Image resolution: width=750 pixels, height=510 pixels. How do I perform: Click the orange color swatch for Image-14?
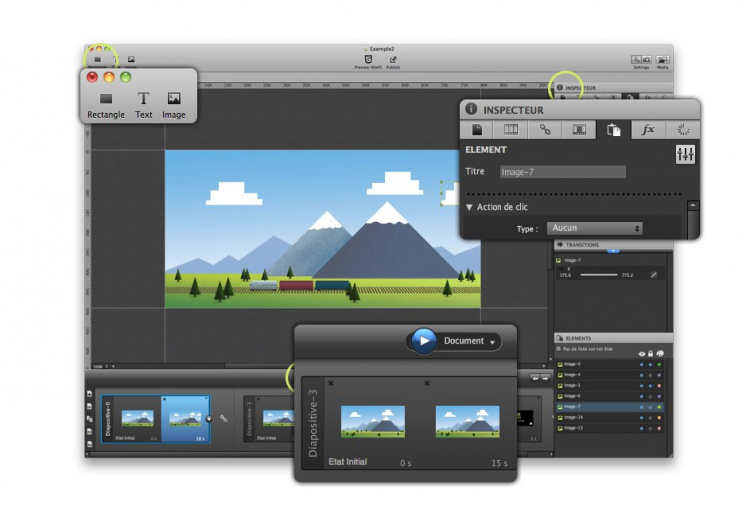[660, 418]
